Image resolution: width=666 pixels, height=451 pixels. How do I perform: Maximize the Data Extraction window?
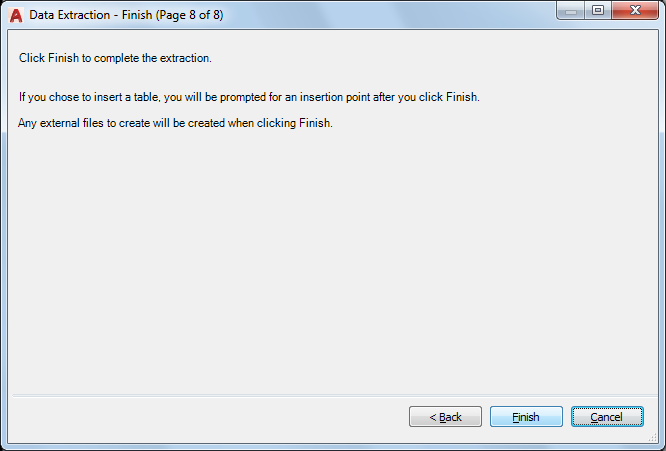[599, 11]
